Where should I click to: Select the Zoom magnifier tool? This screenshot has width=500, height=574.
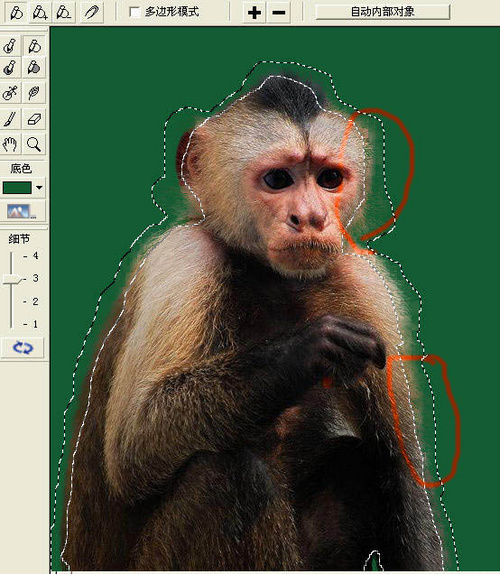coord(34,144)
